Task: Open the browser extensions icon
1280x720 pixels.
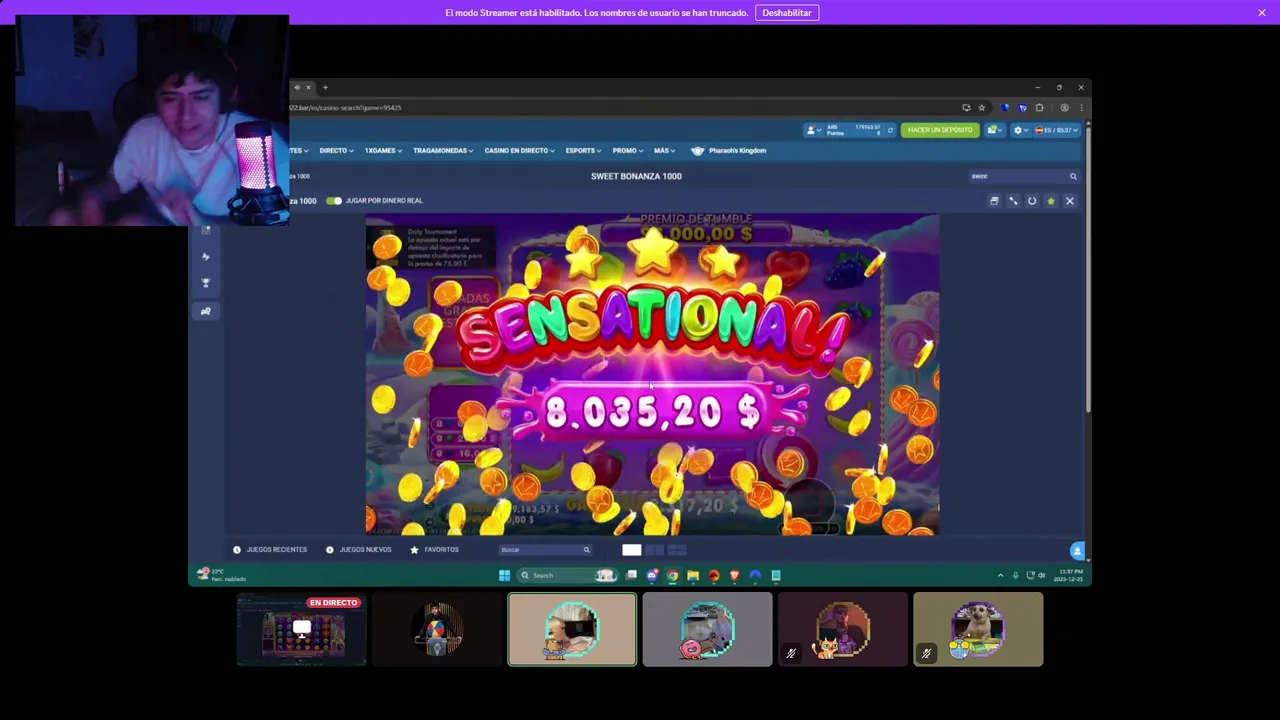Action: tap(1039, 107)
